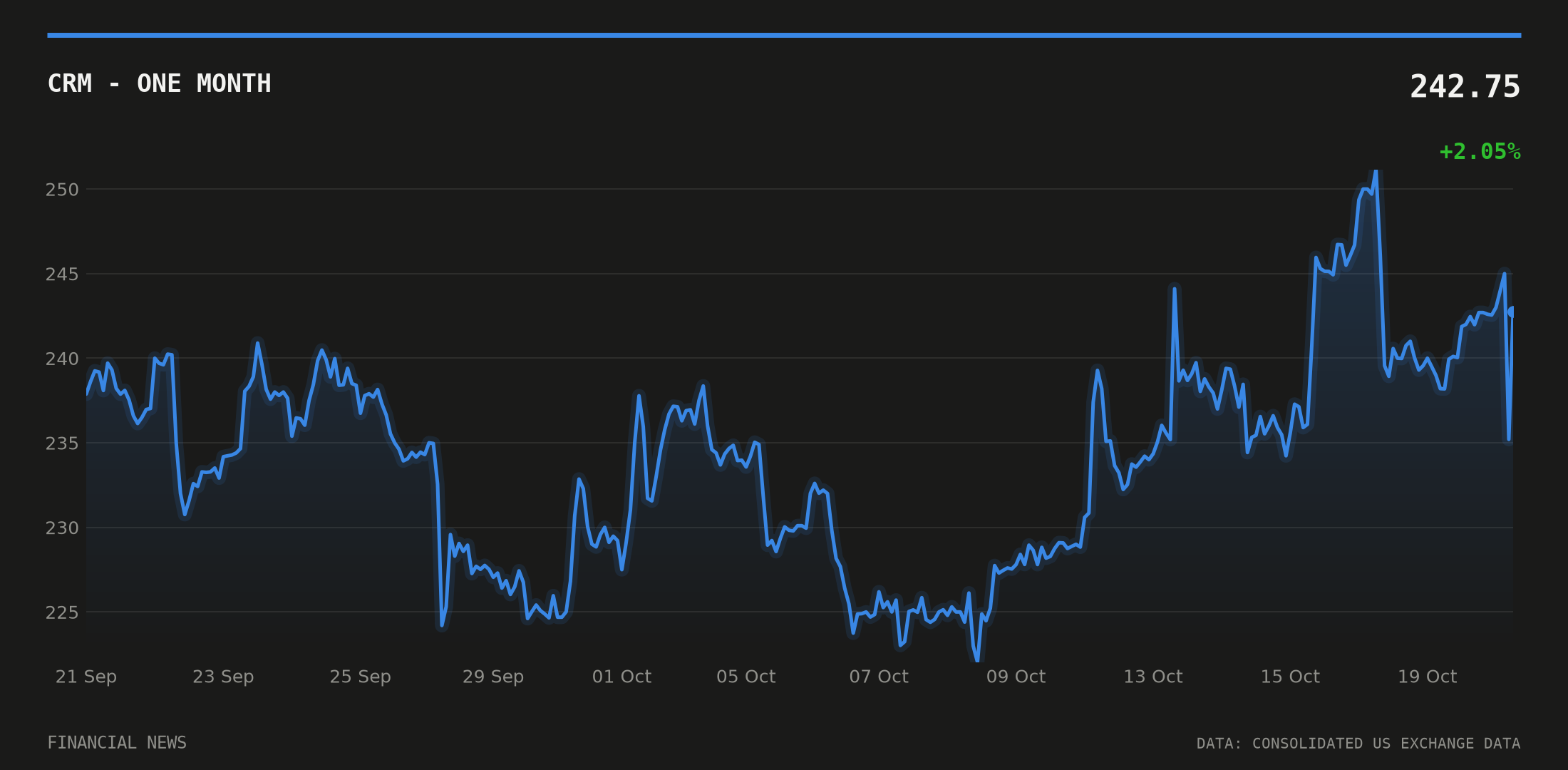Click the 225 y-axis label
The width and height of the screenshot is (1568, 770).
pyautogui.click(x=62, y=612)
